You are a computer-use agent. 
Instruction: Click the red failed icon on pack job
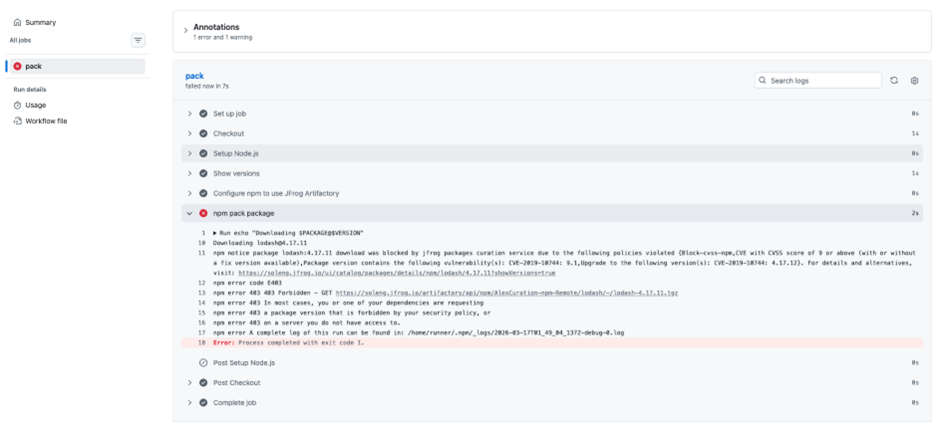(17, 66)
